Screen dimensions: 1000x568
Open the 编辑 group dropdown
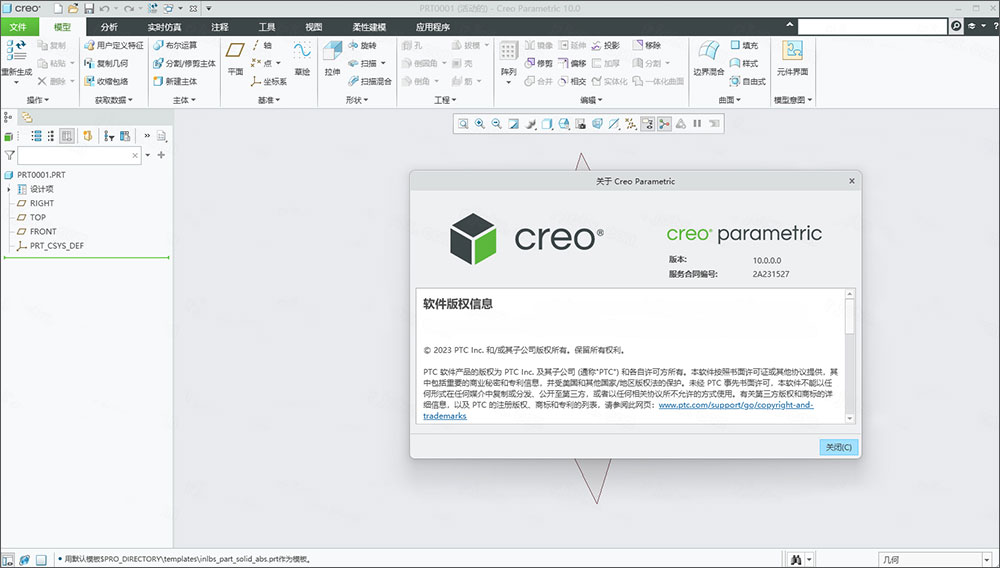click(591, 100)
